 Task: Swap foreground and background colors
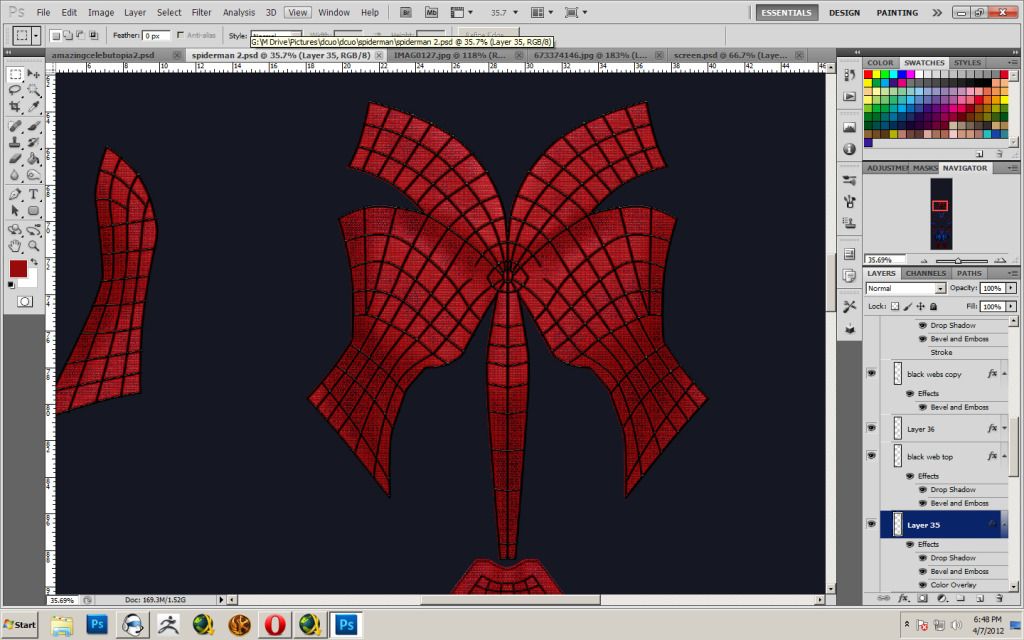(x=33, y=262)
